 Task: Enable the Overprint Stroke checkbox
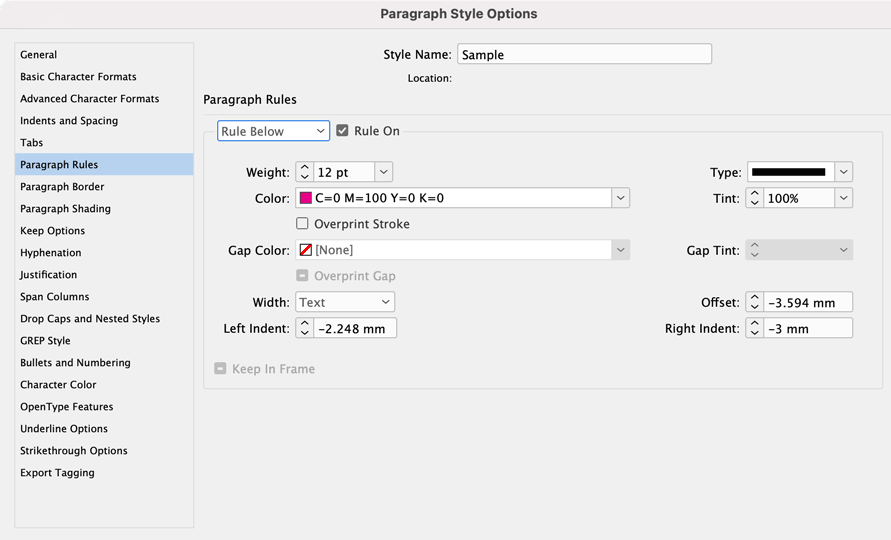point(302,223)
